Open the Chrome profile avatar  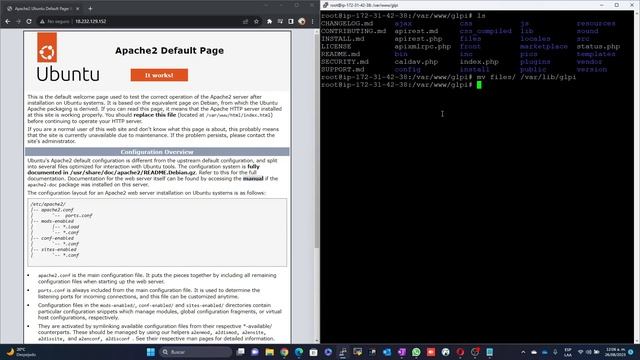point(302,21)
